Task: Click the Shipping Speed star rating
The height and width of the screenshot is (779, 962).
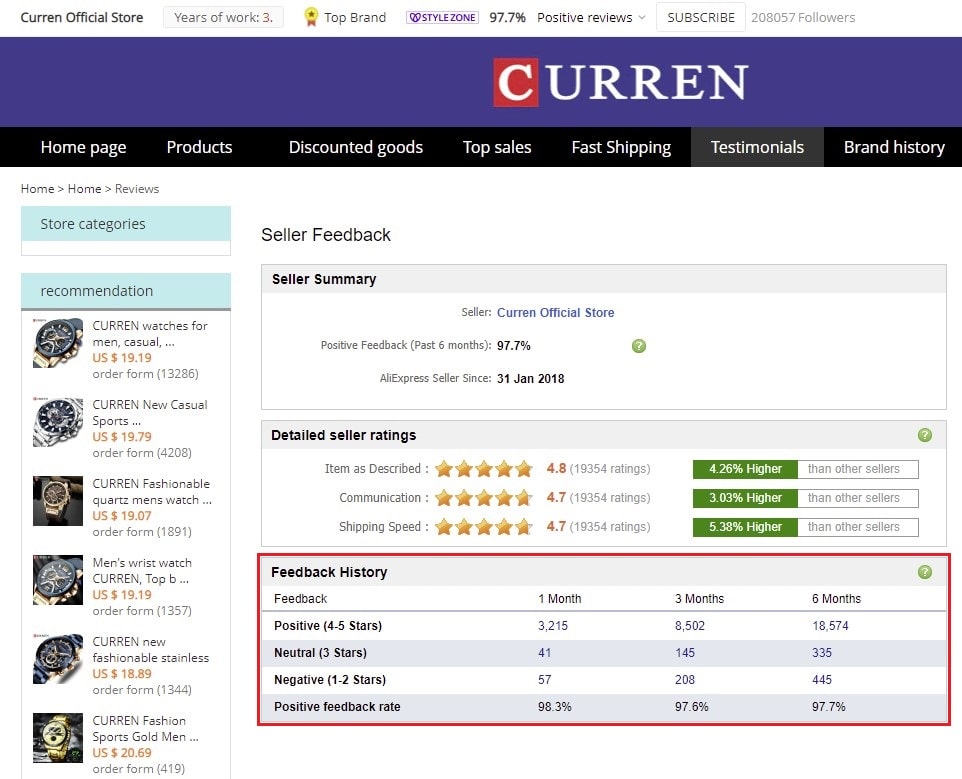Action: tap(483, 527)
